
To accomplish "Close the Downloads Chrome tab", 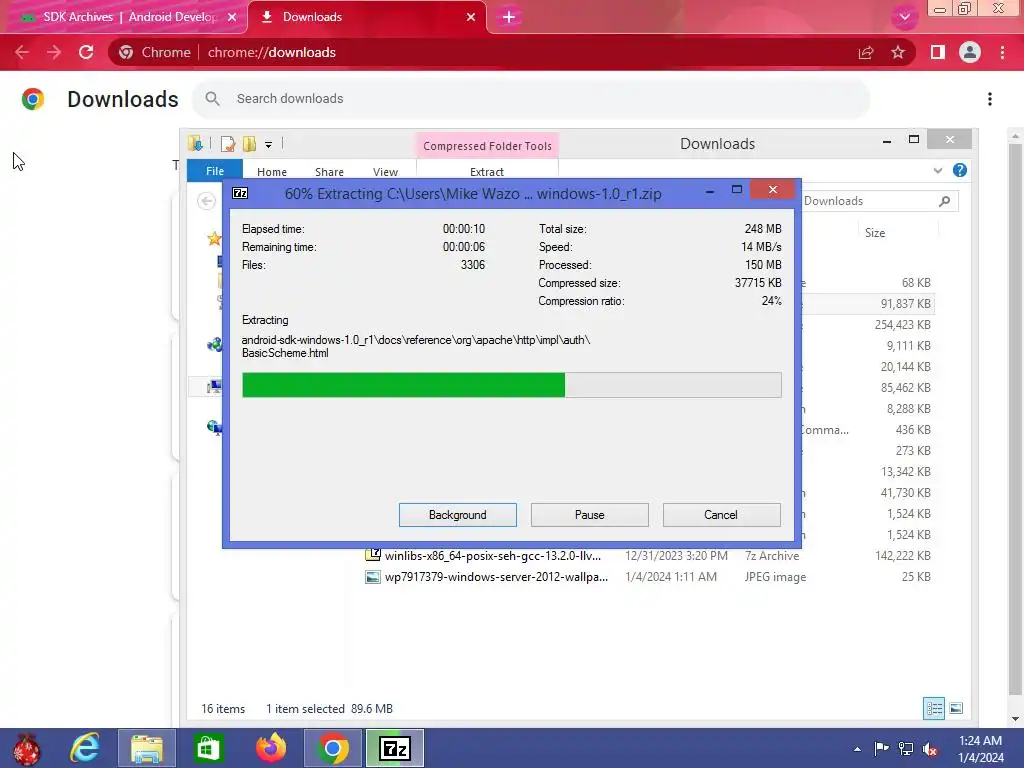I will pos(471,17).
